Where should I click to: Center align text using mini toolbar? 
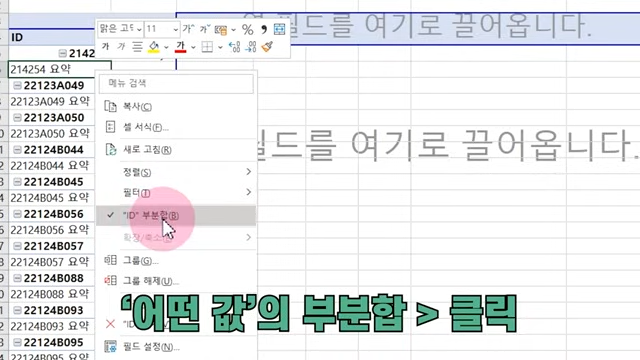137,47
